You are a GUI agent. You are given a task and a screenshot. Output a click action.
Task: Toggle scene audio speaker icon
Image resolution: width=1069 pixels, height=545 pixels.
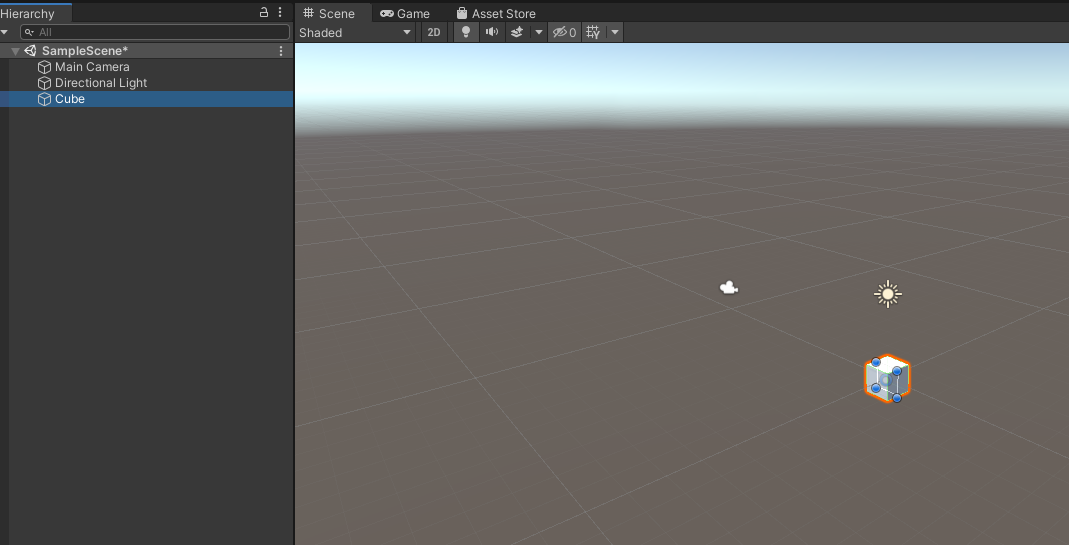pyautogui.click(x=492, y=32)
